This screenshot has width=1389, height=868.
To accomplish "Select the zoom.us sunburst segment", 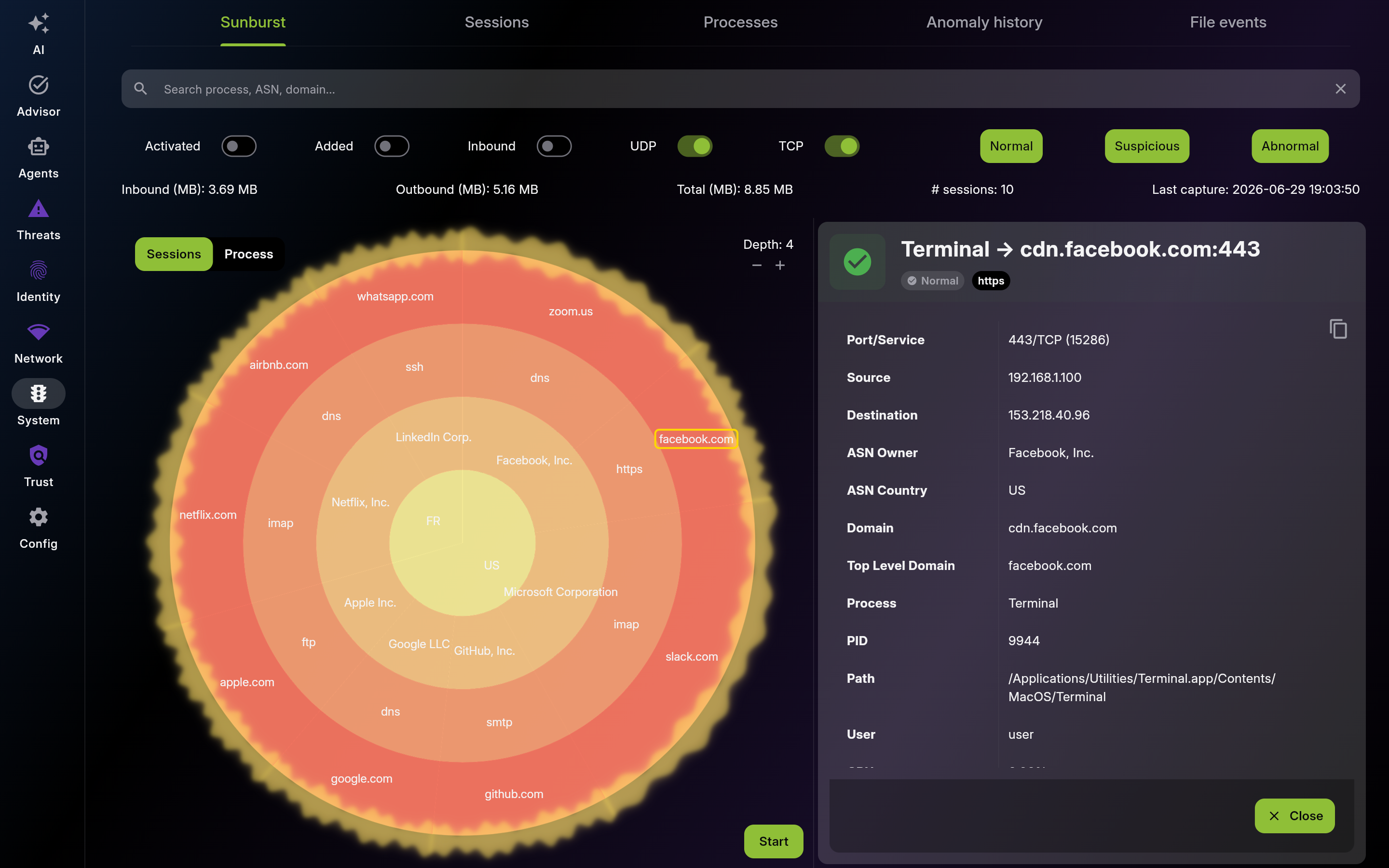I will point(571,311).
